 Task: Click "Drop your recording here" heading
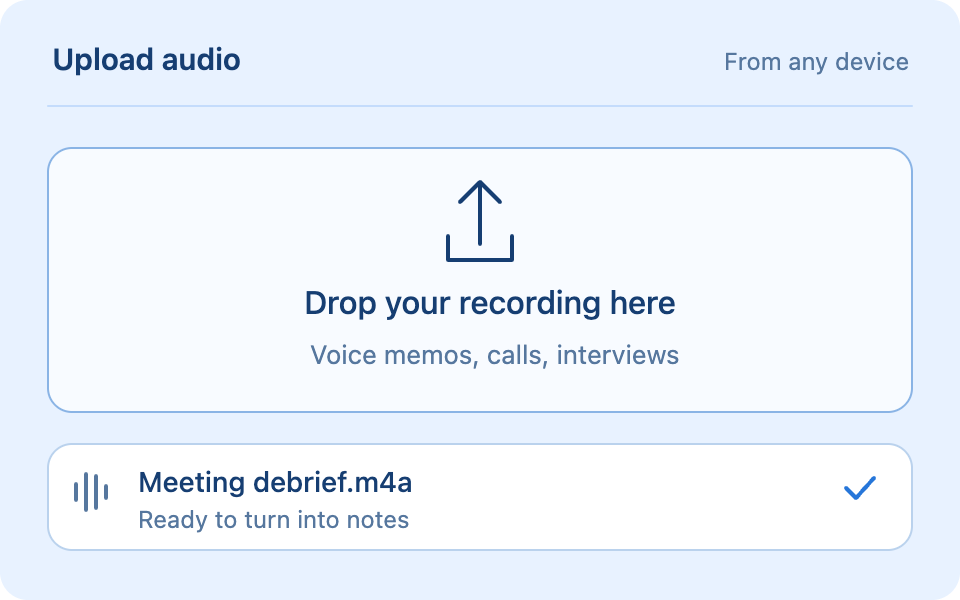click(x=490, y=303)
